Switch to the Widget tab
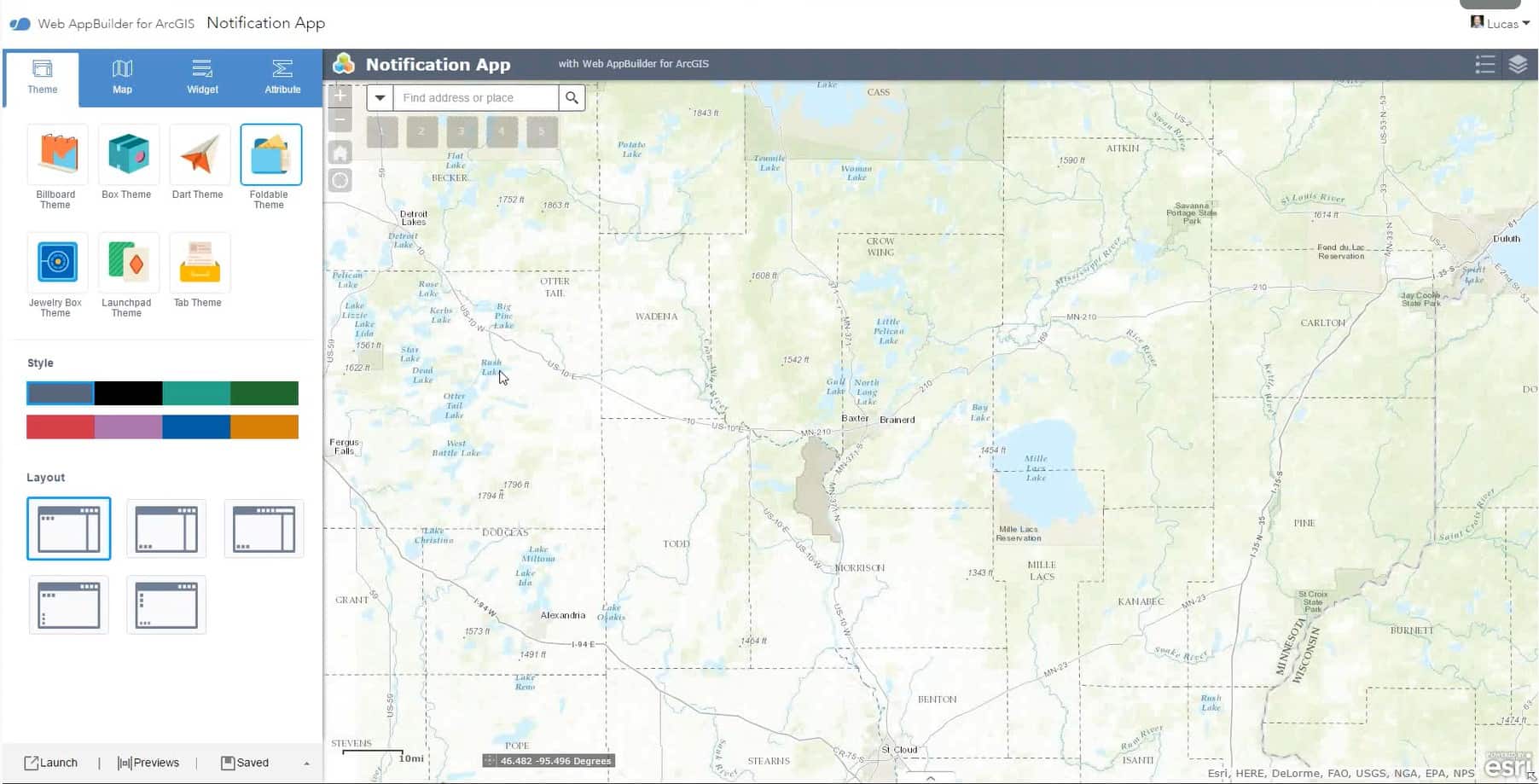This screenshot has height=784, width=1539. click(x=202, y=77)
